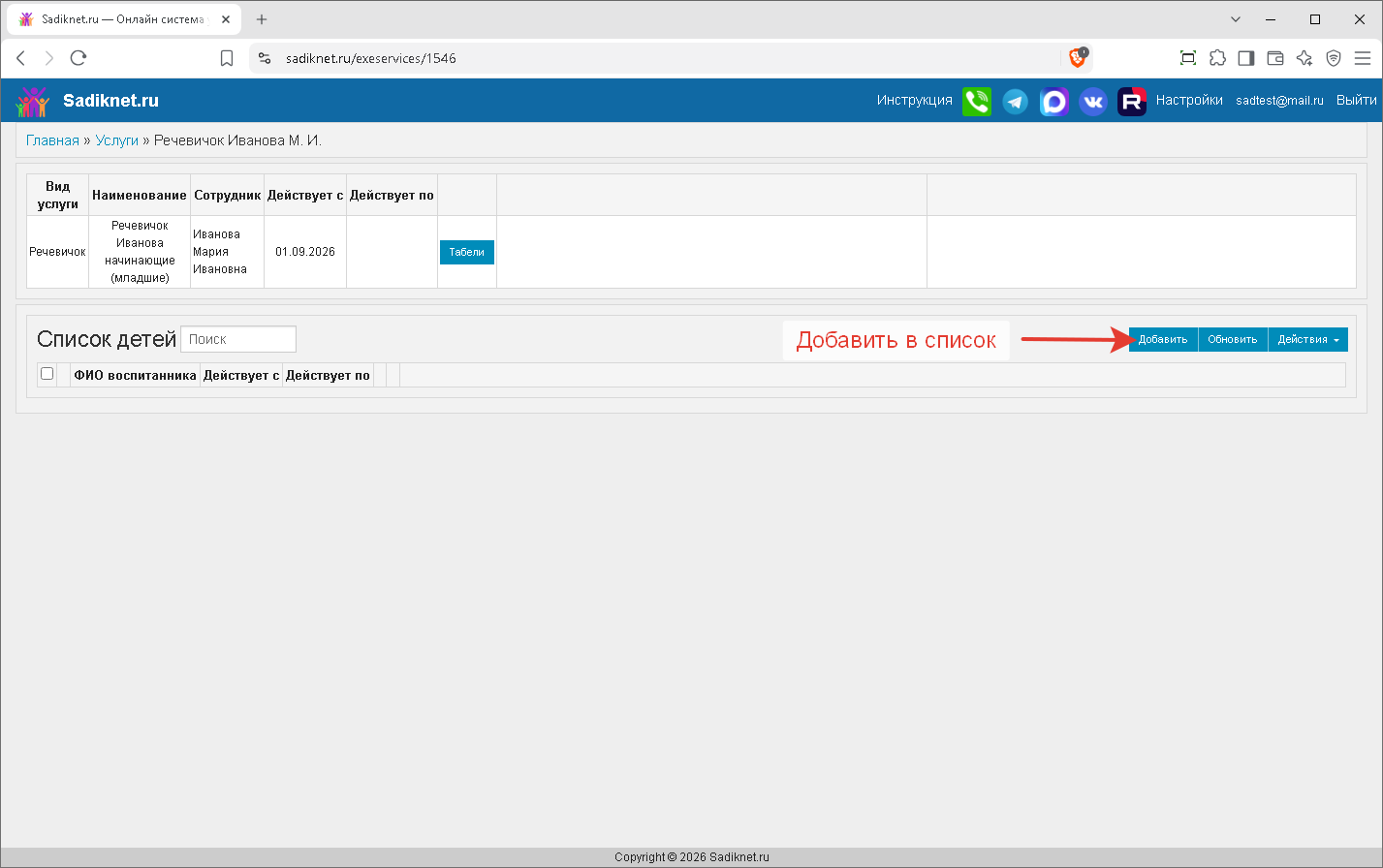Click the 01.09.2026 date cell
The width and height of the screenshot is (1383, 868).
point(305,252)
